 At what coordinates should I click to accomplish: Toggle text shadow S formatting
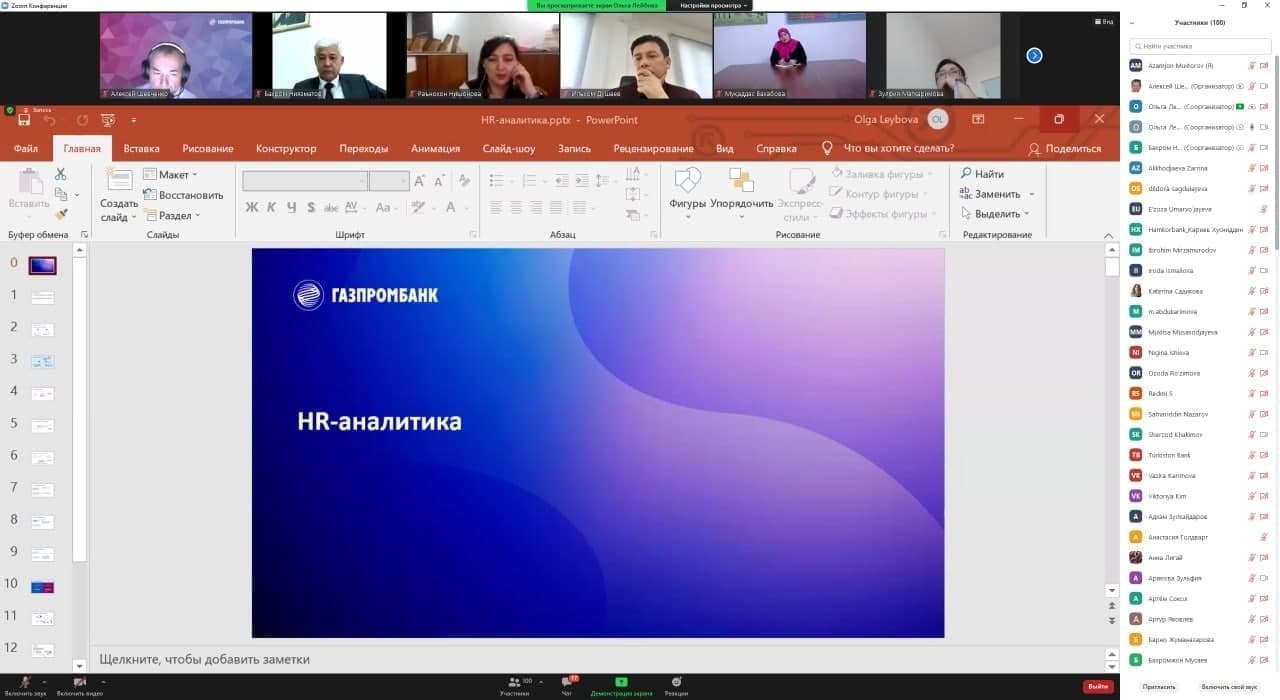click(311, 208)
